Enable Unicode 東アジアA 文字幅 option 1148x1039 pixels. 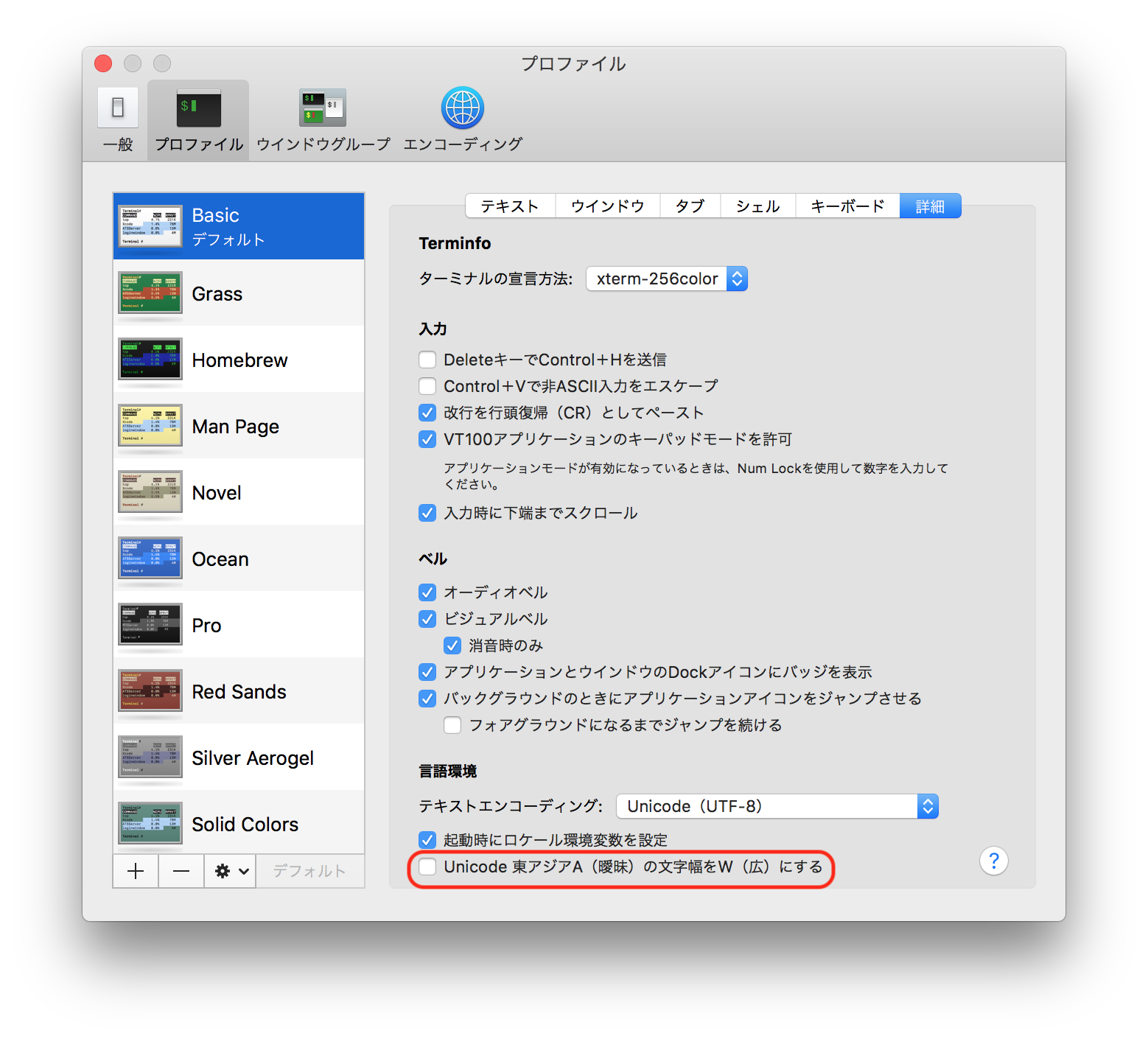[x=427, y=867]
